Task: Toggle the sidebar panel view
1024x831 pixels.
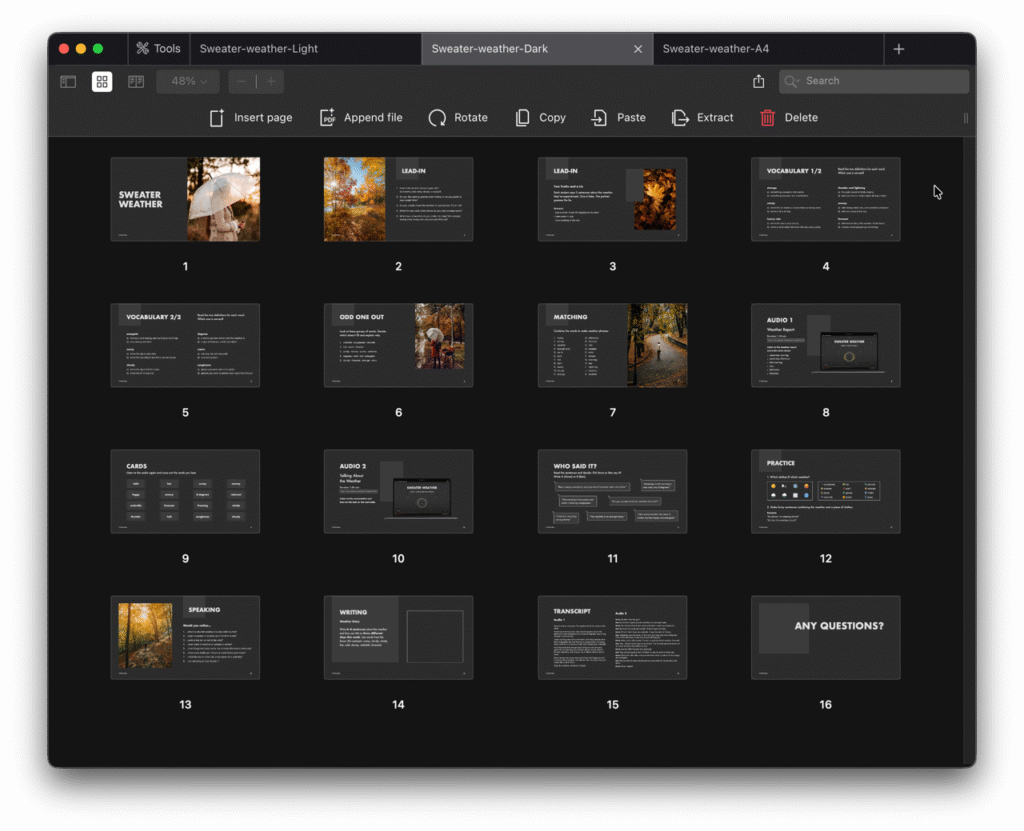Action: tap(68, 82)
